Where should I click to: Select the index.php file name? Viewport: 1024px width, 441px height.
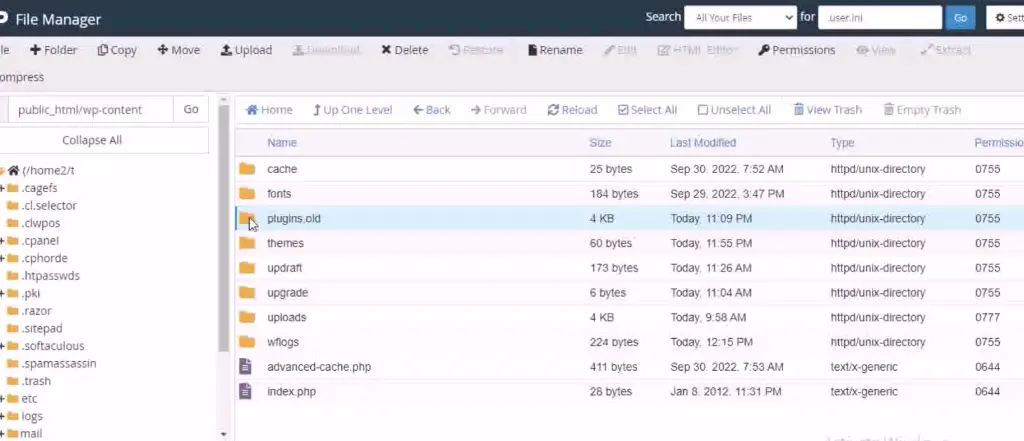click(x=291, y=391)
